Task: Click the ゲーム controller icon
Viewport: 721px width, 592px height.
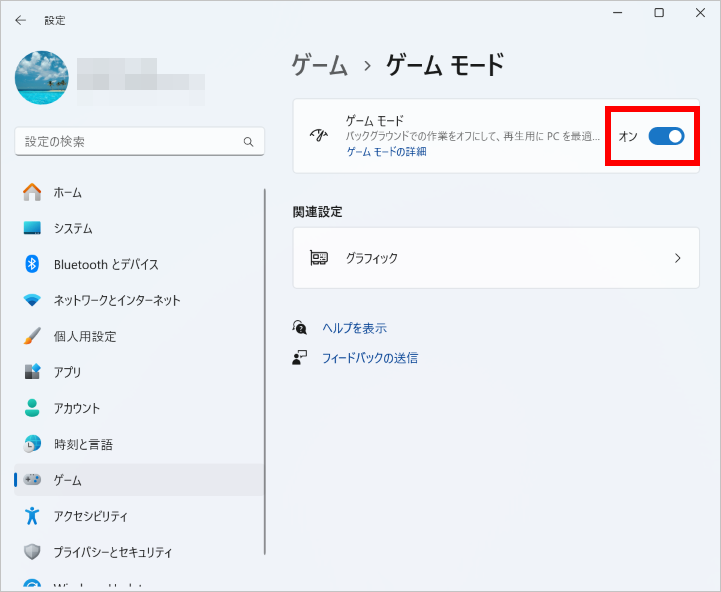Action: (x=32, y=480)
